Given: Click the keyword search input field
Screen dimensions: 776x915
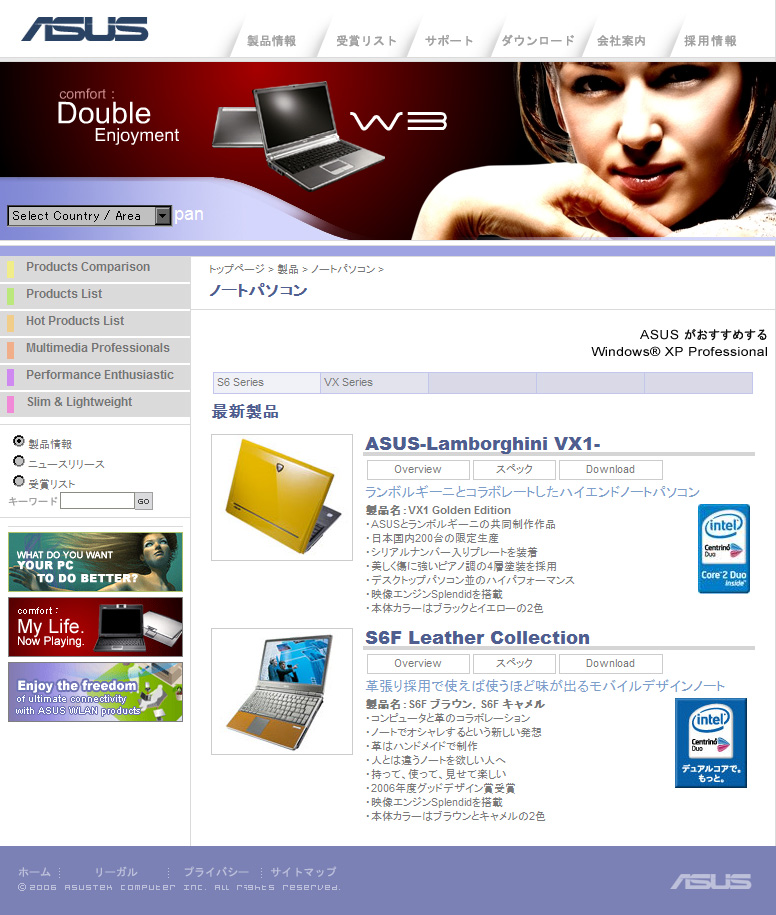Looking at the screenshot, I should [97, 501].
